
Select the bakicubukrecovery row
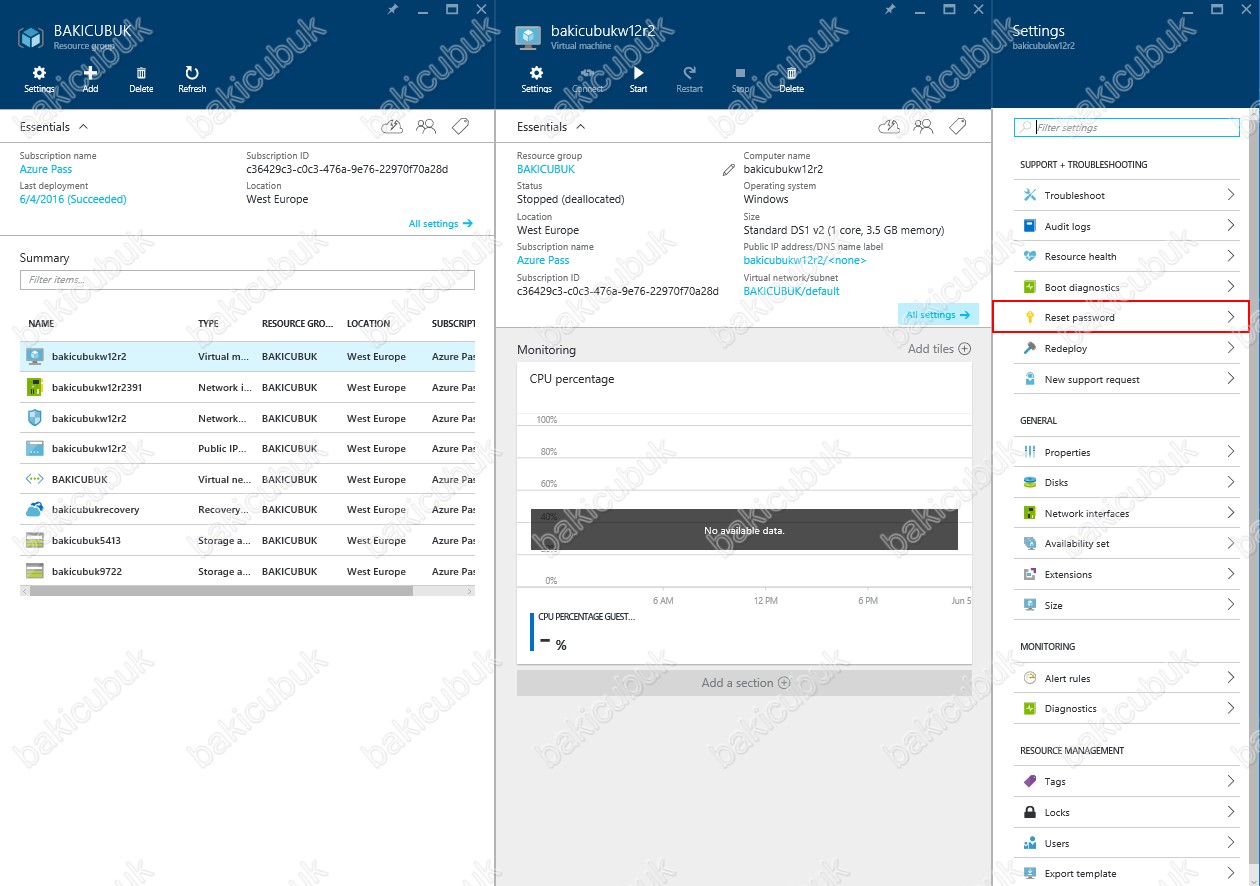(x=247, y=509)
